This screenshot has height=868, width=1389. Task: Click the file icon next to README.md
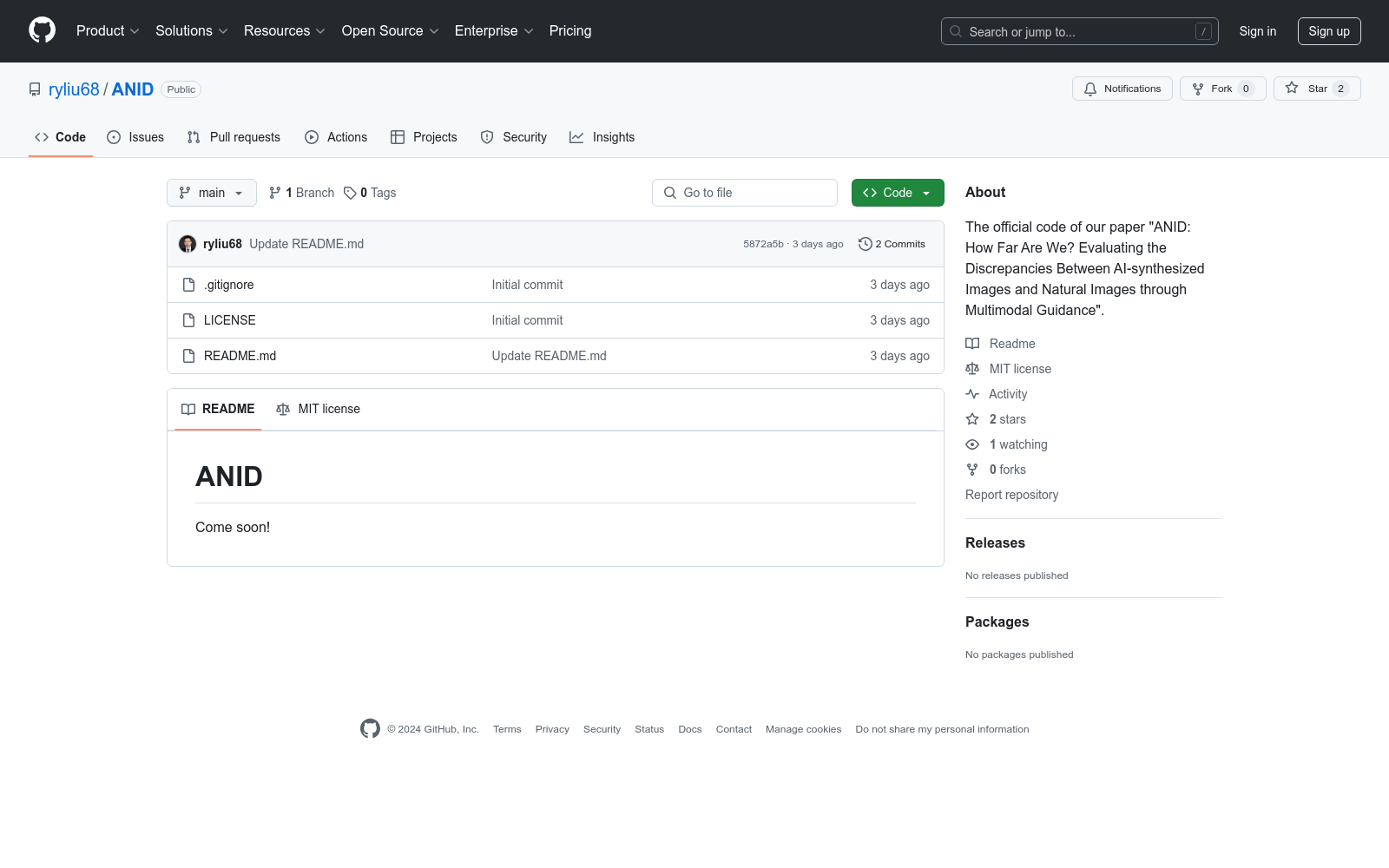[x=188, y=356]
